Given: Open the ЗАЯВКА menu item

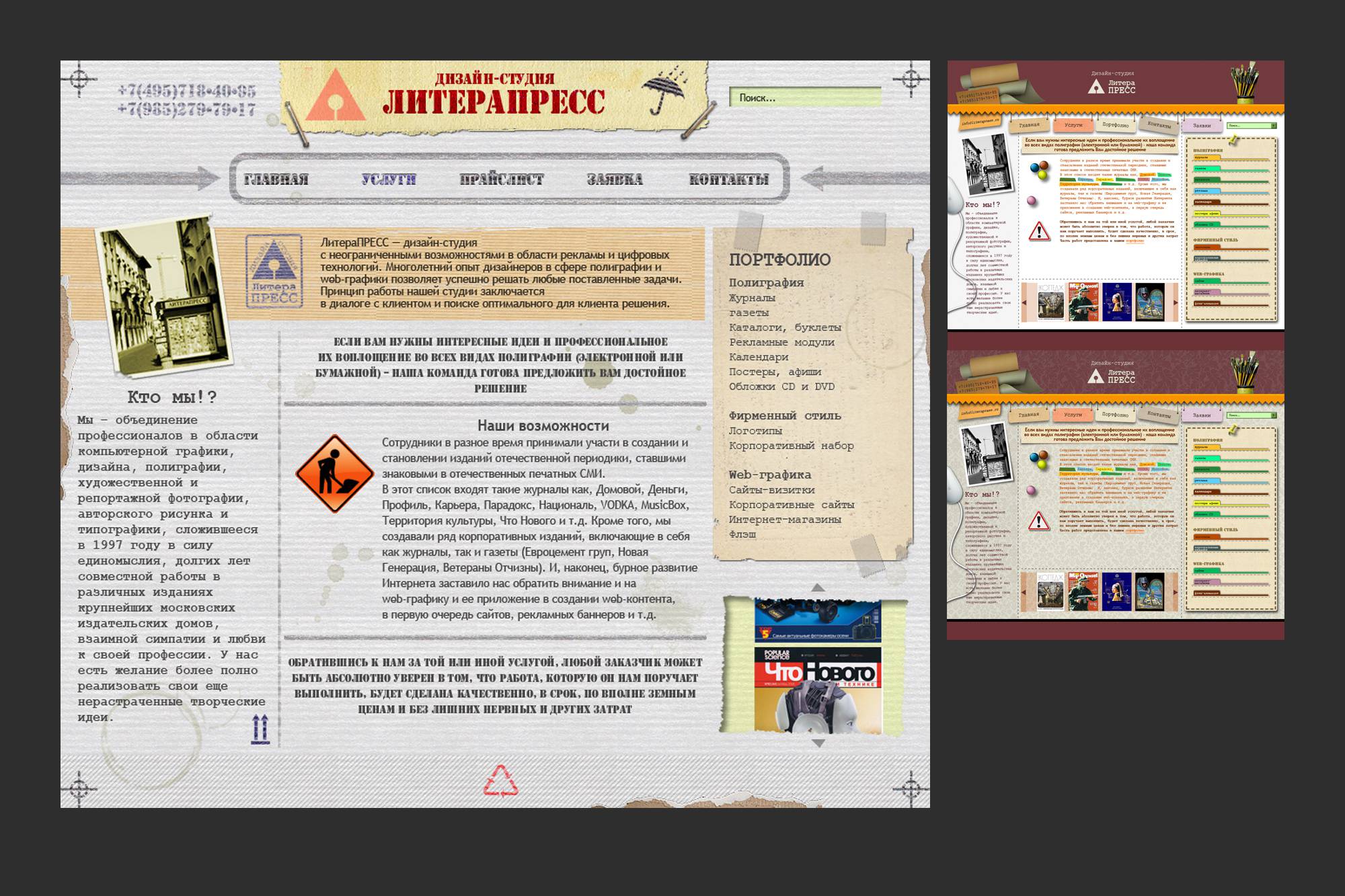Looking at the screenshot, I should coord(615,179).
